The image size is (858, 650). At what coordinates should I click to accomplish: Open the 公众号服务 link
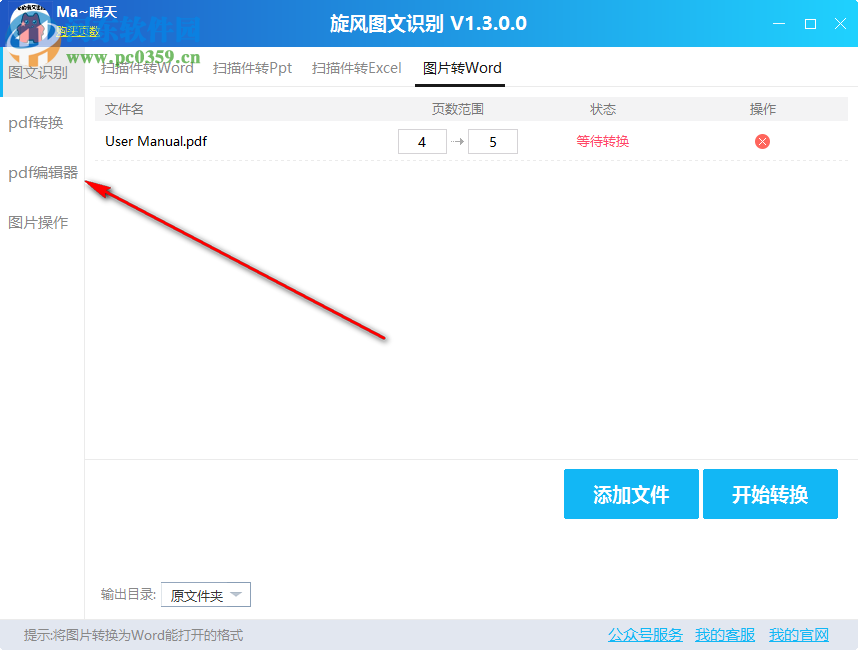click(x=644, y=634)
